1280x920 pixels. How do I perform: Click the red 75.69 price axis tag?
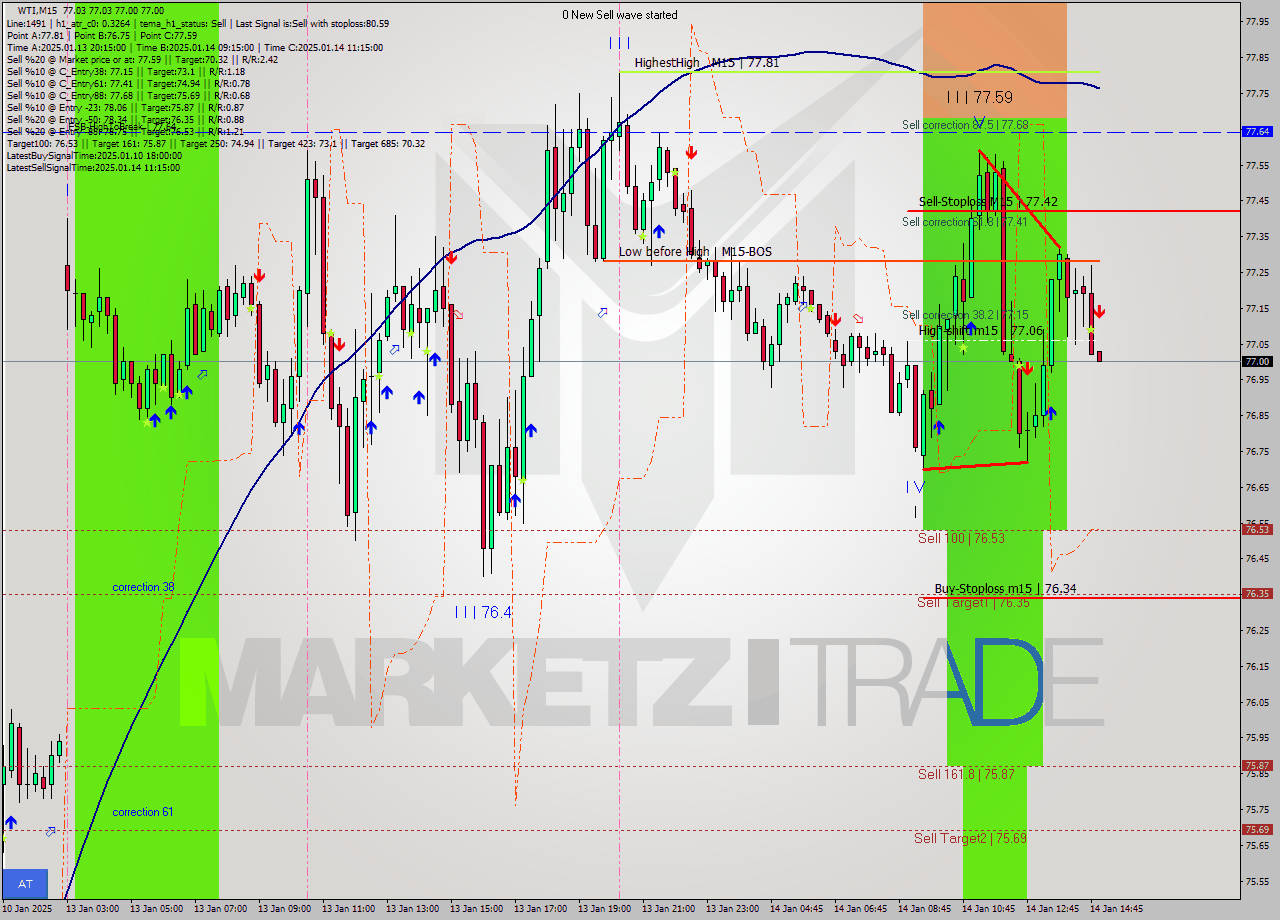point(1256,830)
